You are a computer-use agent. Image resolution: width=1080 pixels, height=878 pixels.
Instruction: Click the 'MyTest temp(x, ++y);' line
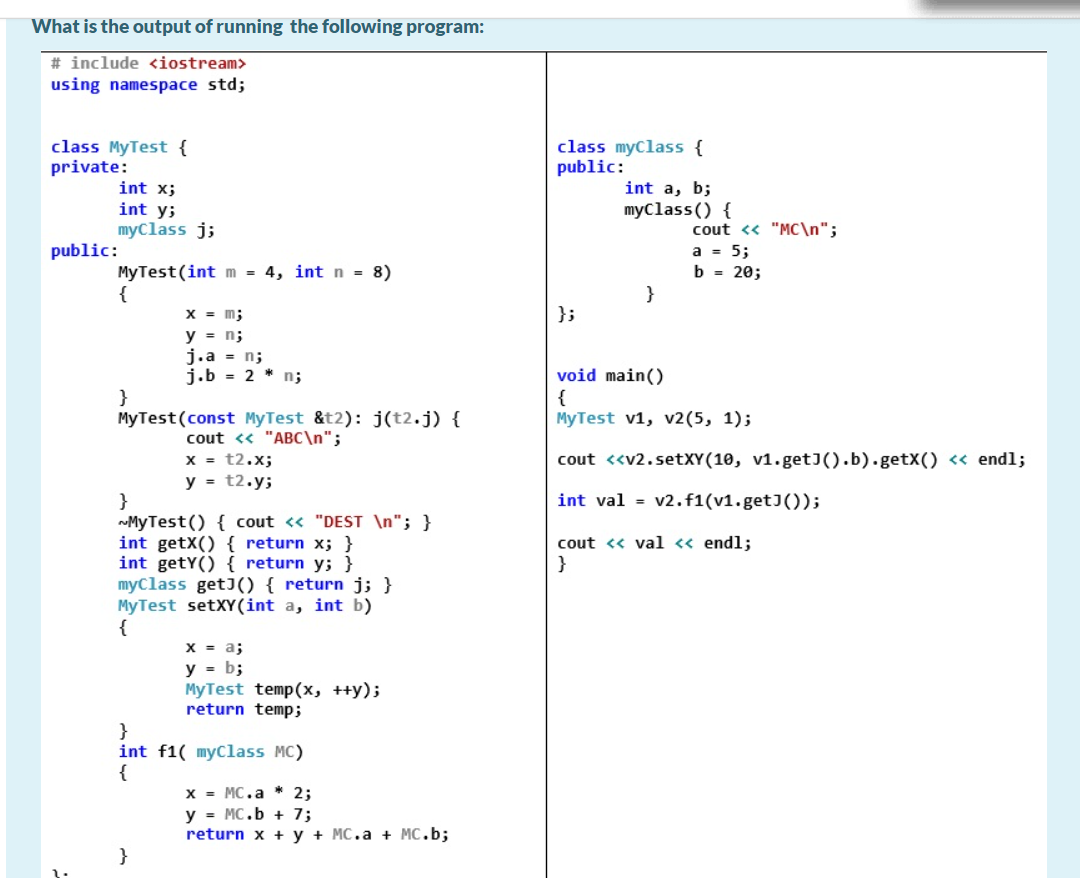click(282, 689)
